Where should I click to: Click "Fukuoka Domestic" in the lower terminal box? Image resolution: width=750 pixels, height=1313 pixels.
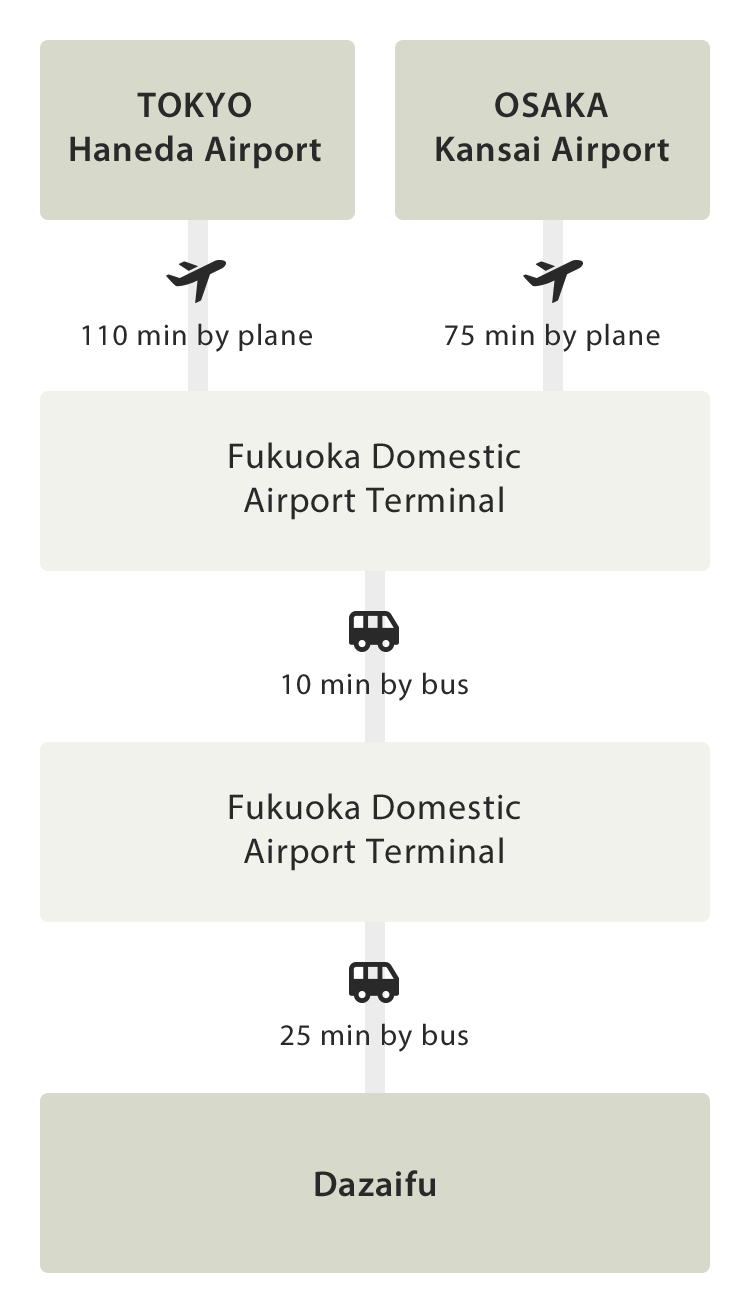tap(374, 808)
